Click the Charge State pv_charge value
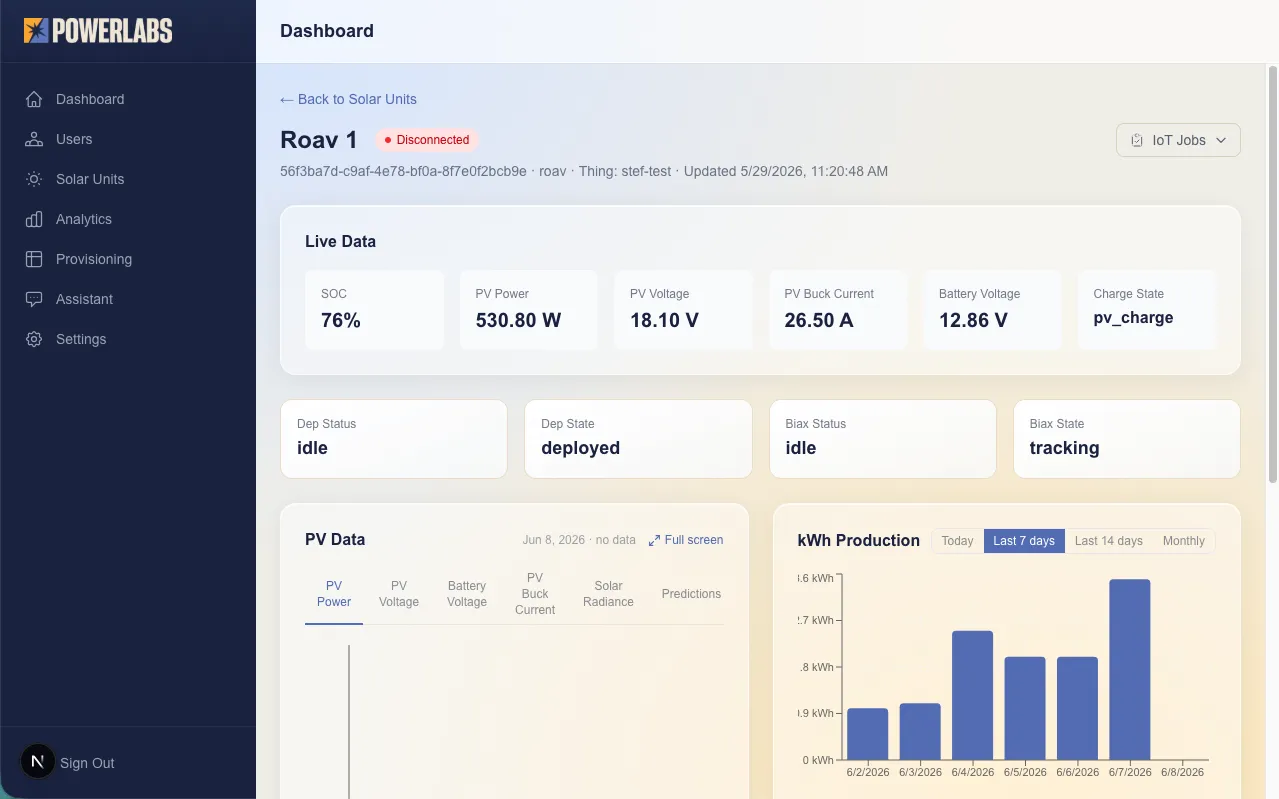1279x799 pixels. click(1133, 318)
